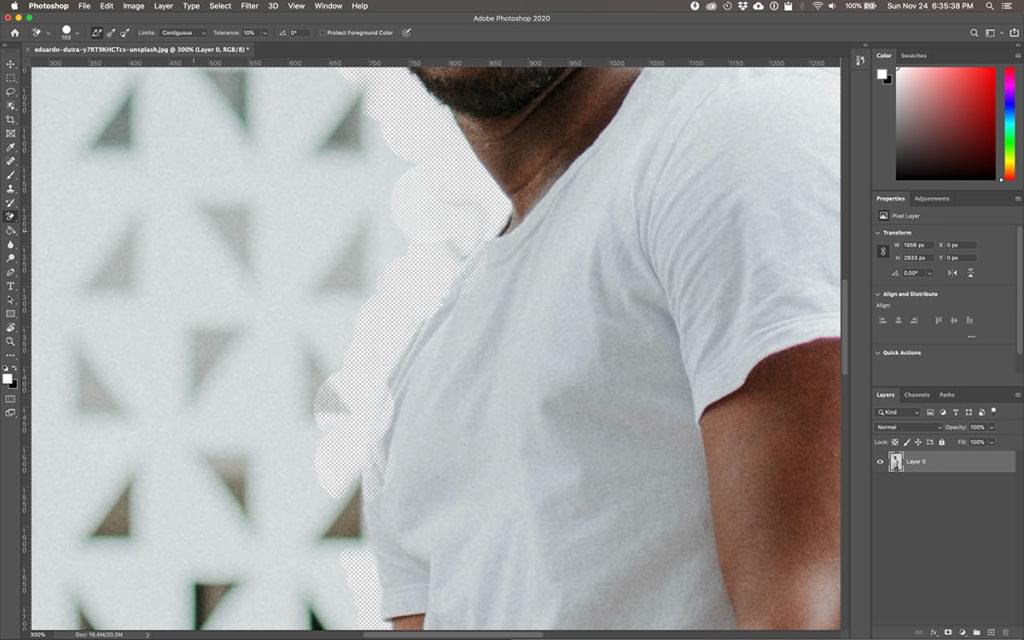
Task: Select the Type tool
Action: point(11,286)
